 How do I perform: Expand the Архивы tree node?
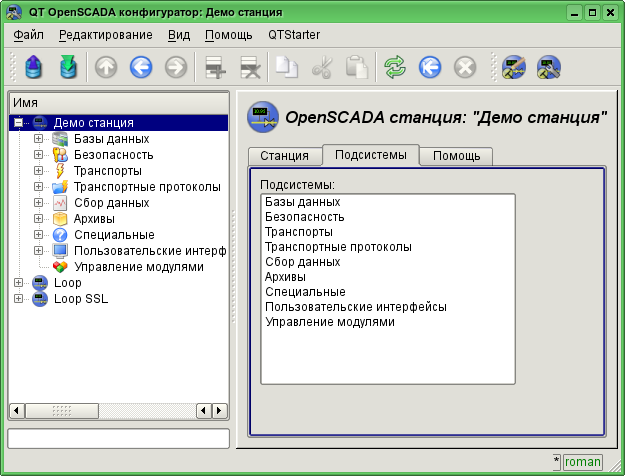coord(38,218)
